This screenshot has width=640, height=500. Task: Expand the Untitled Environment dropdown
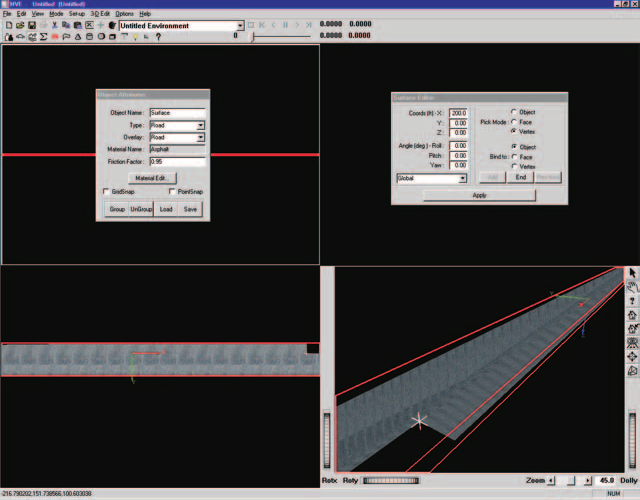tap(182, 26)
